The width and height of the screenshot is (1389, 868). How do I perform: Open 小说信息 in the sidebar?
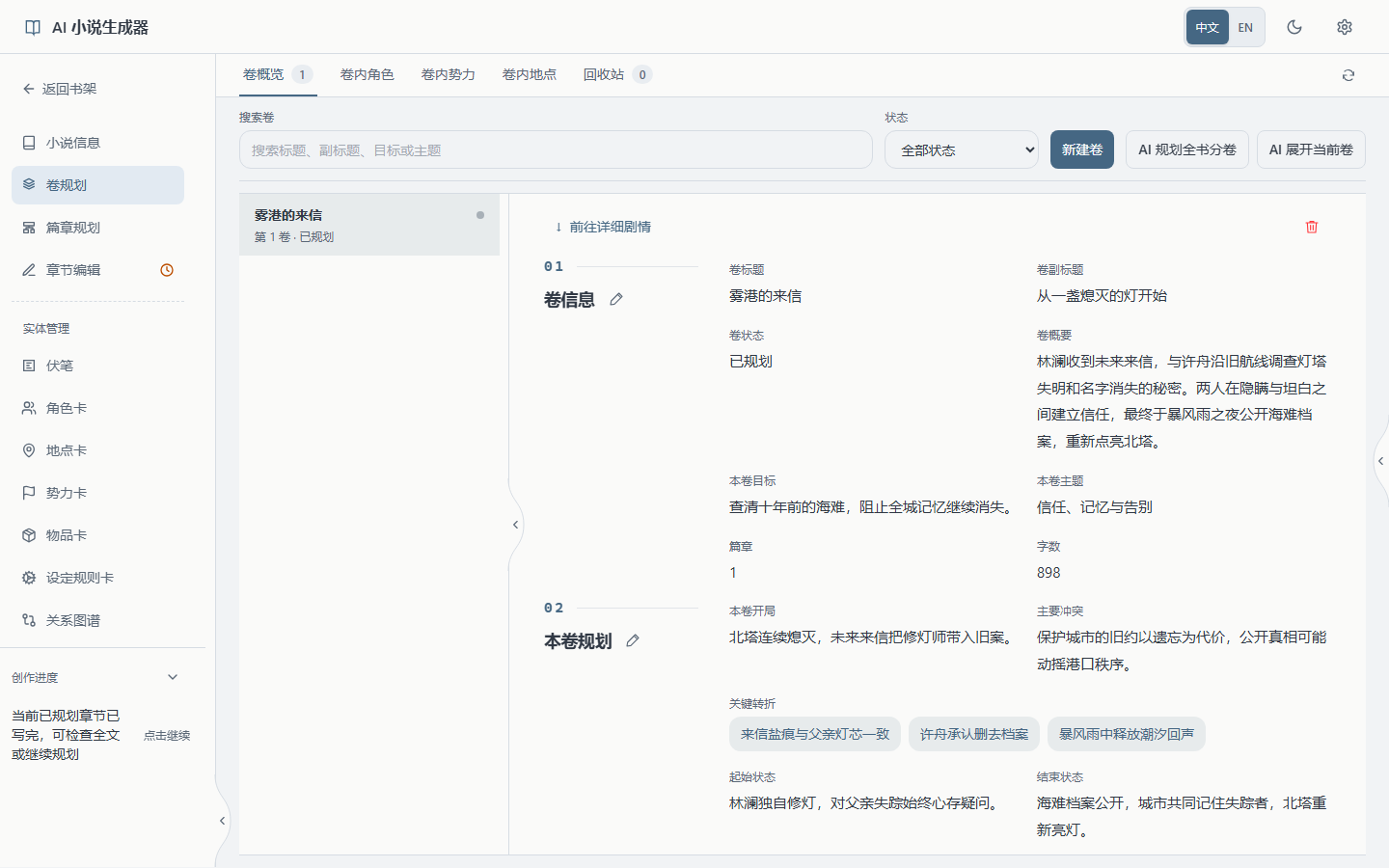click(97, 143)
